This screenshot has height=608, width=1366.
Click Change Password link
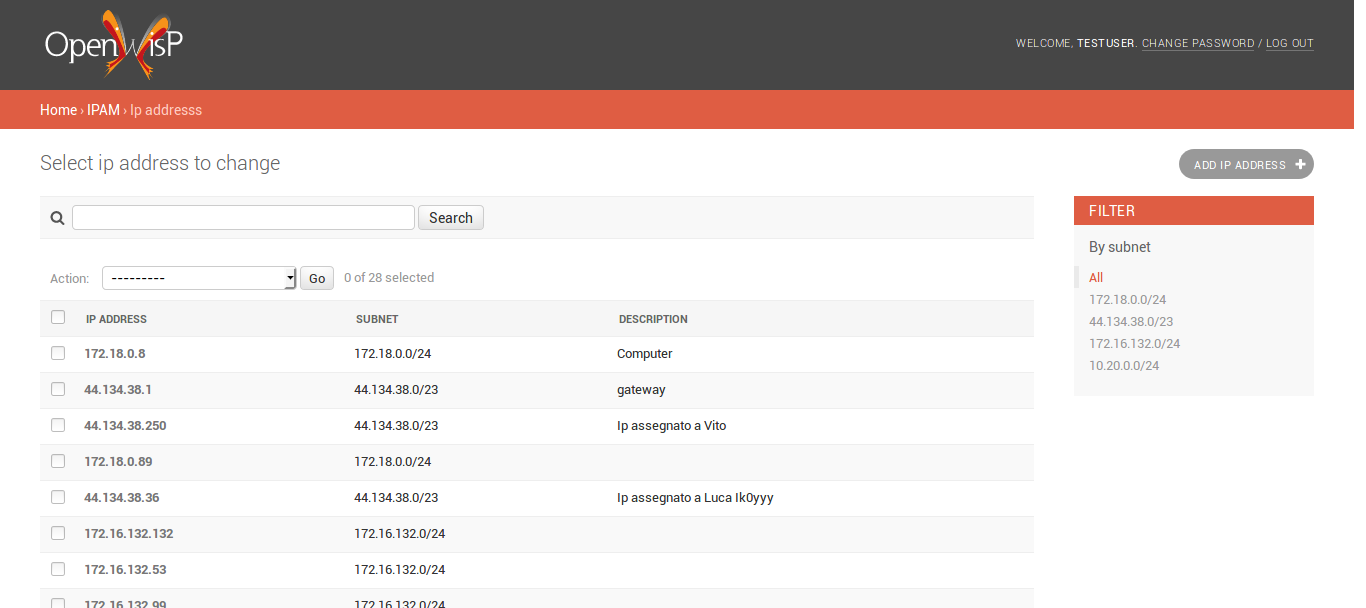point(1198,43)
